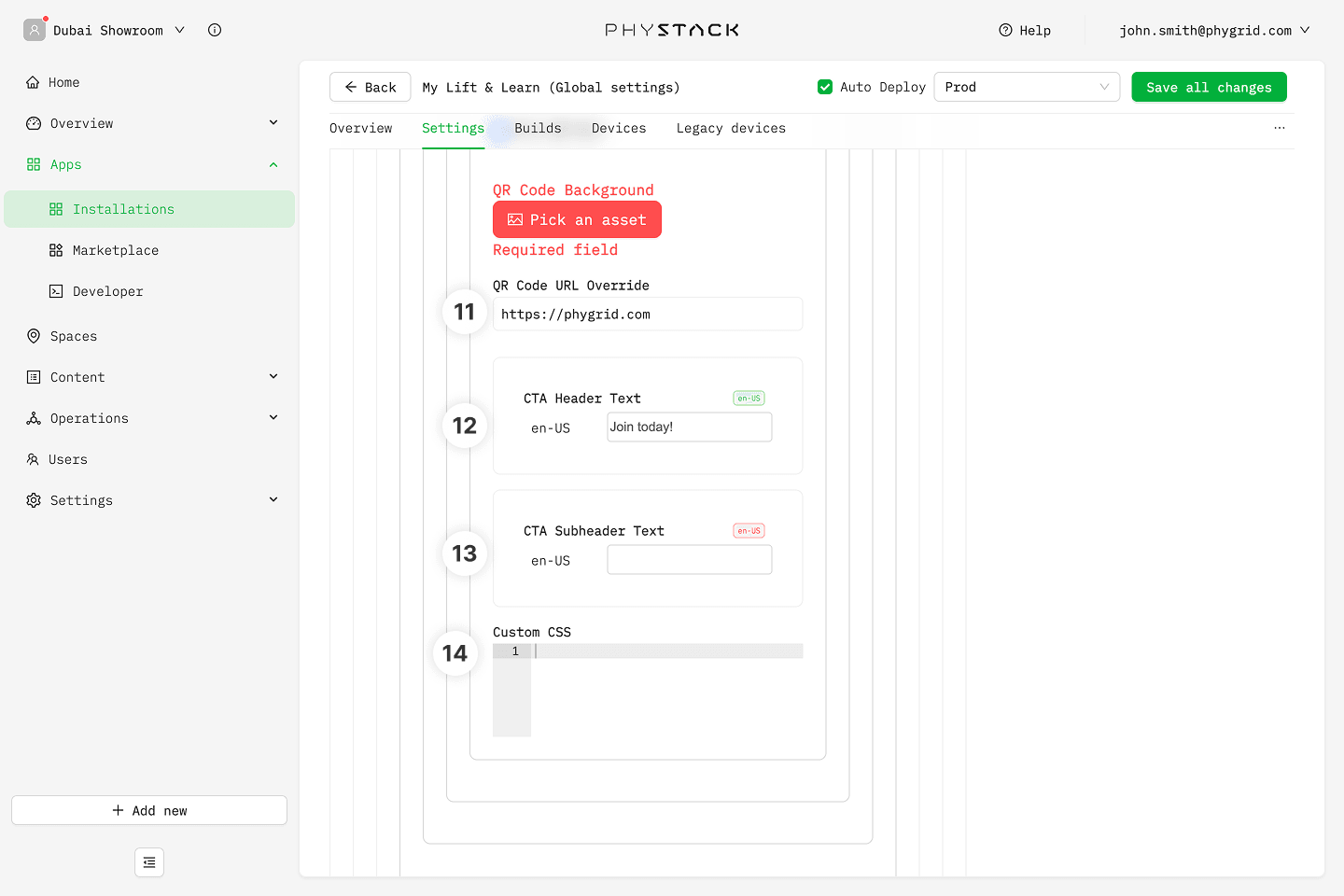Image resolution: width=1344 pixels, height=896 pixels.
Task: Open Installations in the sidebar
Action: click(x=149, y=209)
